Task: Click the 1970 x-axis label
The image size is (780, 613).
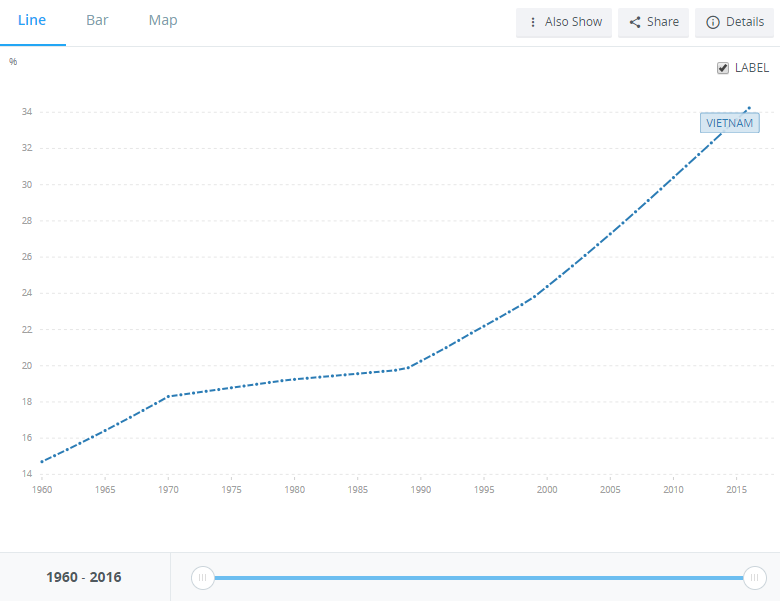Action: [168, 490]
